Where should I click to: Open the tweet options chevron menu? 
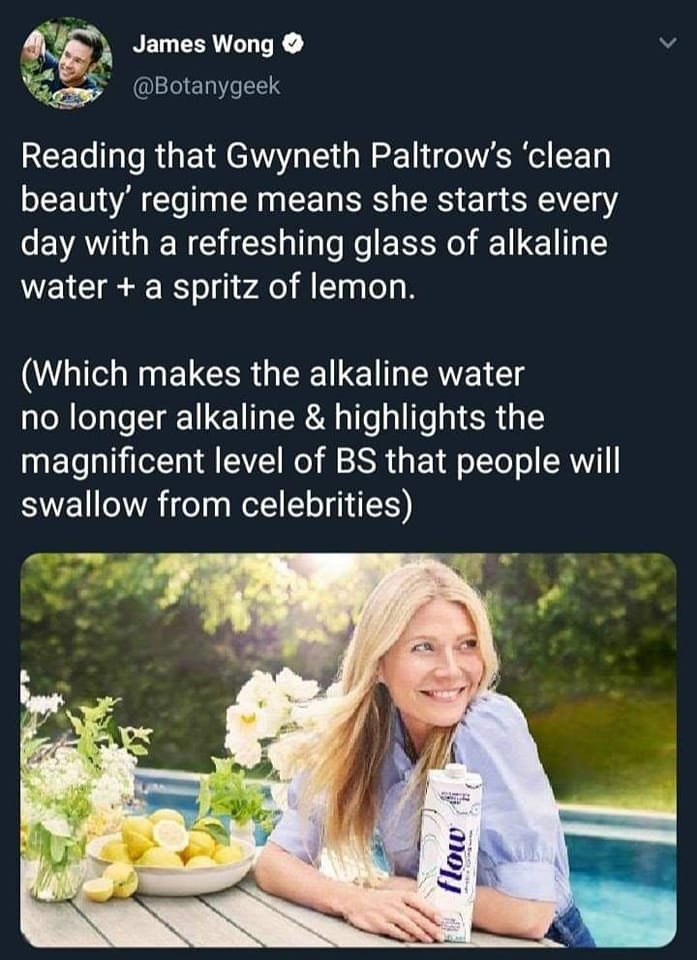pyautogui.click(x=663, y=43)
